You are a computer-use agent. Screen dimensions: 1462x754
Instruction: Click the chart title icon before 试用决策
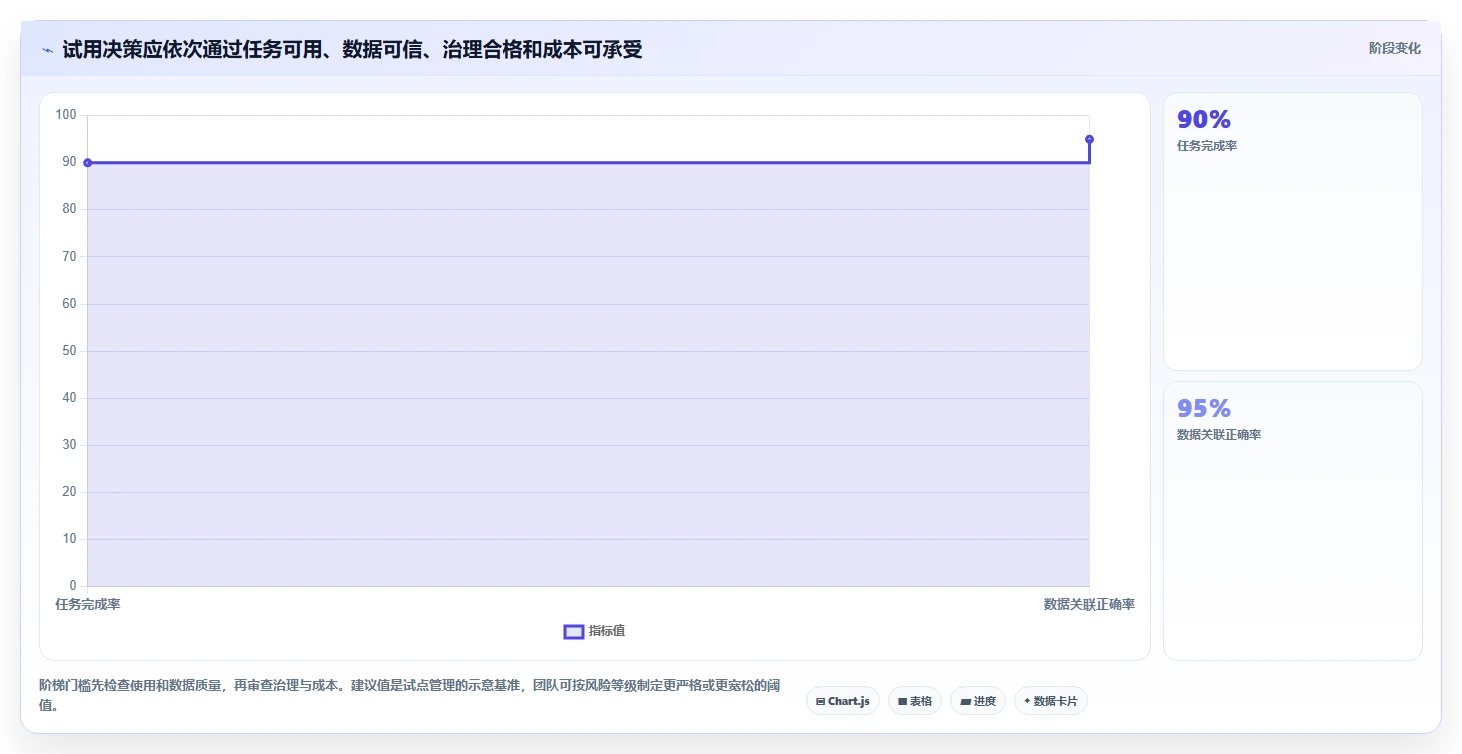[47, 50]
